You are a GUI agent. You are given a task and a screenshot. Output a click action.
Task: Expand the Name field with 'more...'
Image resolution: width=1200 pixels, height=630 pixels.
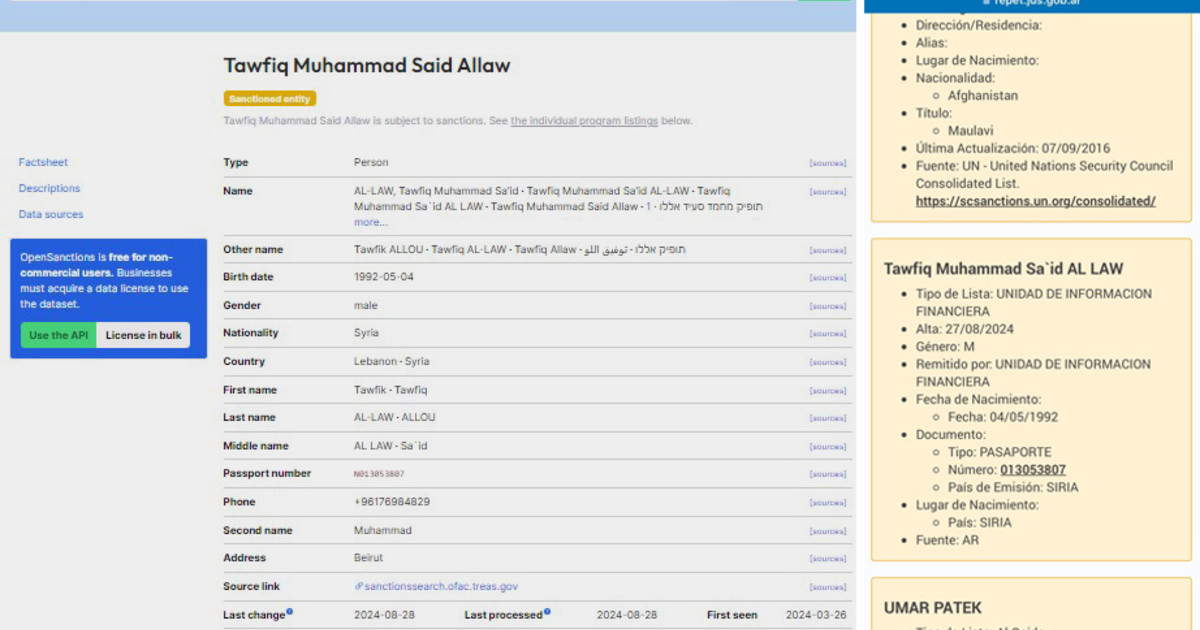tap(370, 222)
